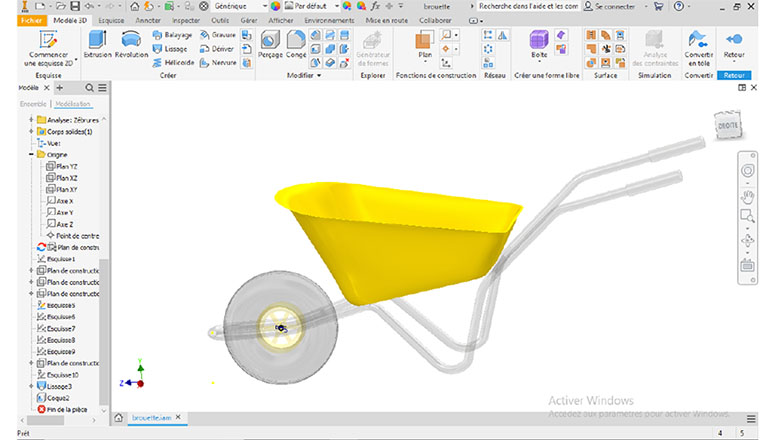Switch to the Inspecter tab

tap(185, 20)
